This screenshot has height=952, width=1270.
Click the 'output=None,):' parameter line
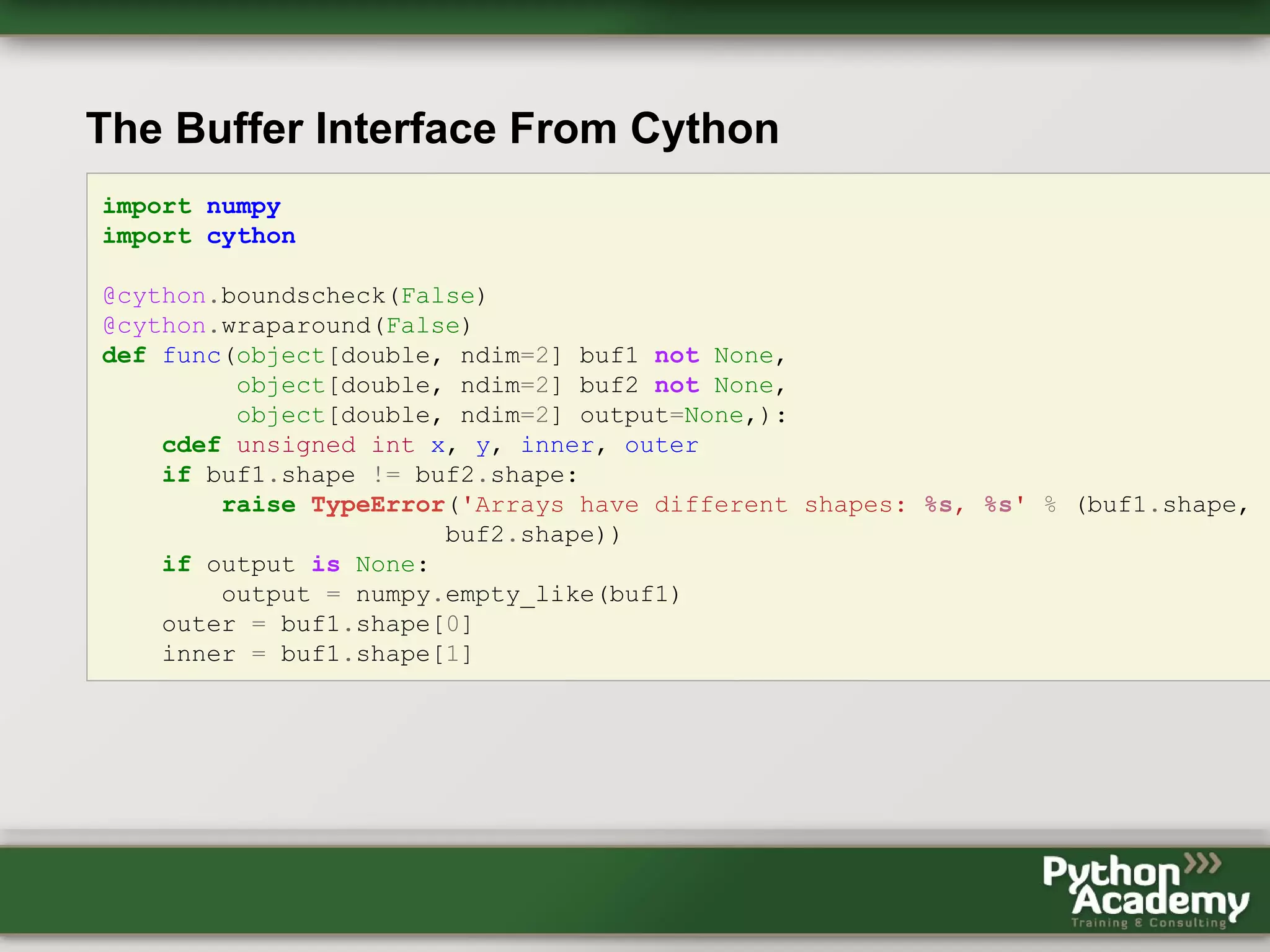512,415
